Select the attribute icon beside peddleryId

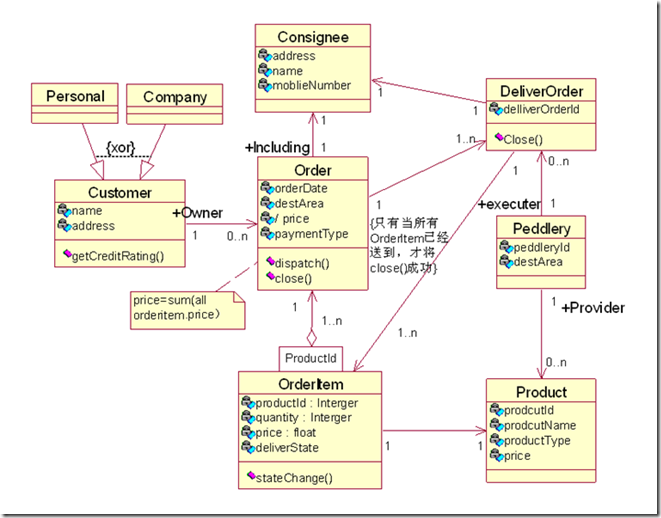506,246
